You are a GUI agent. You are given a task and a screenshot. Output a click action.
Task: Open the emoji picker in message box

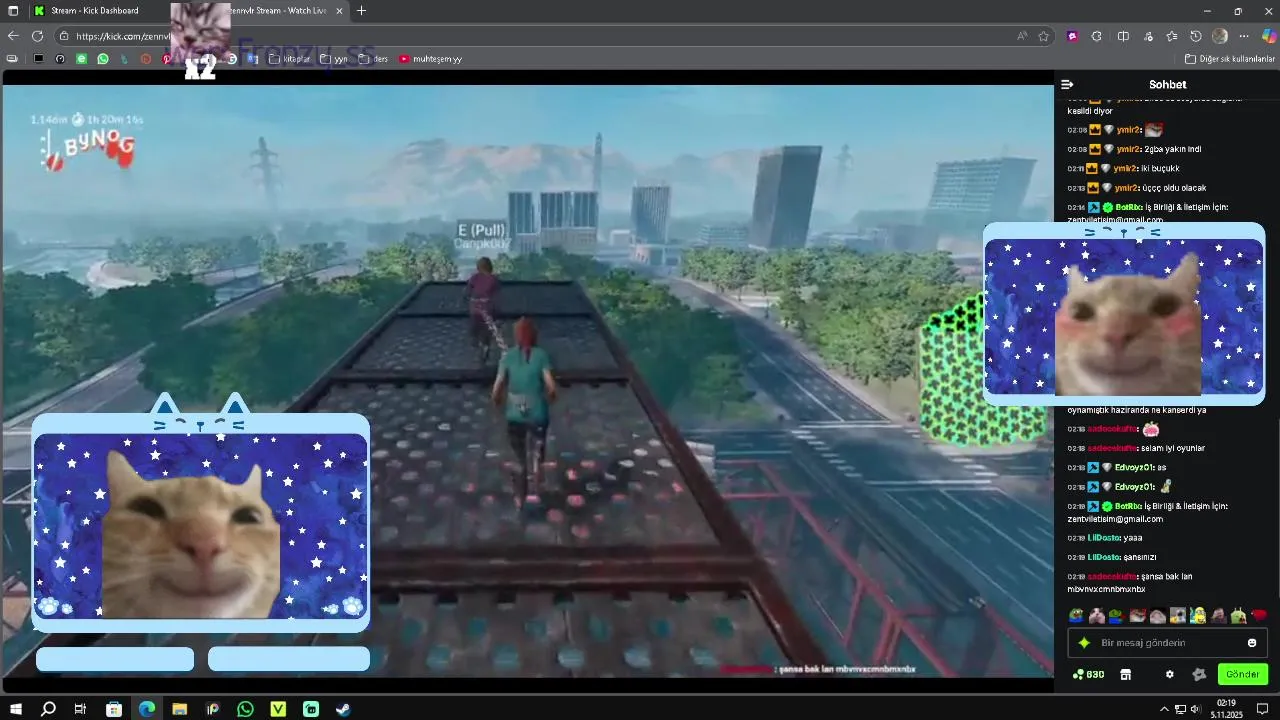tap(1252, 643)
